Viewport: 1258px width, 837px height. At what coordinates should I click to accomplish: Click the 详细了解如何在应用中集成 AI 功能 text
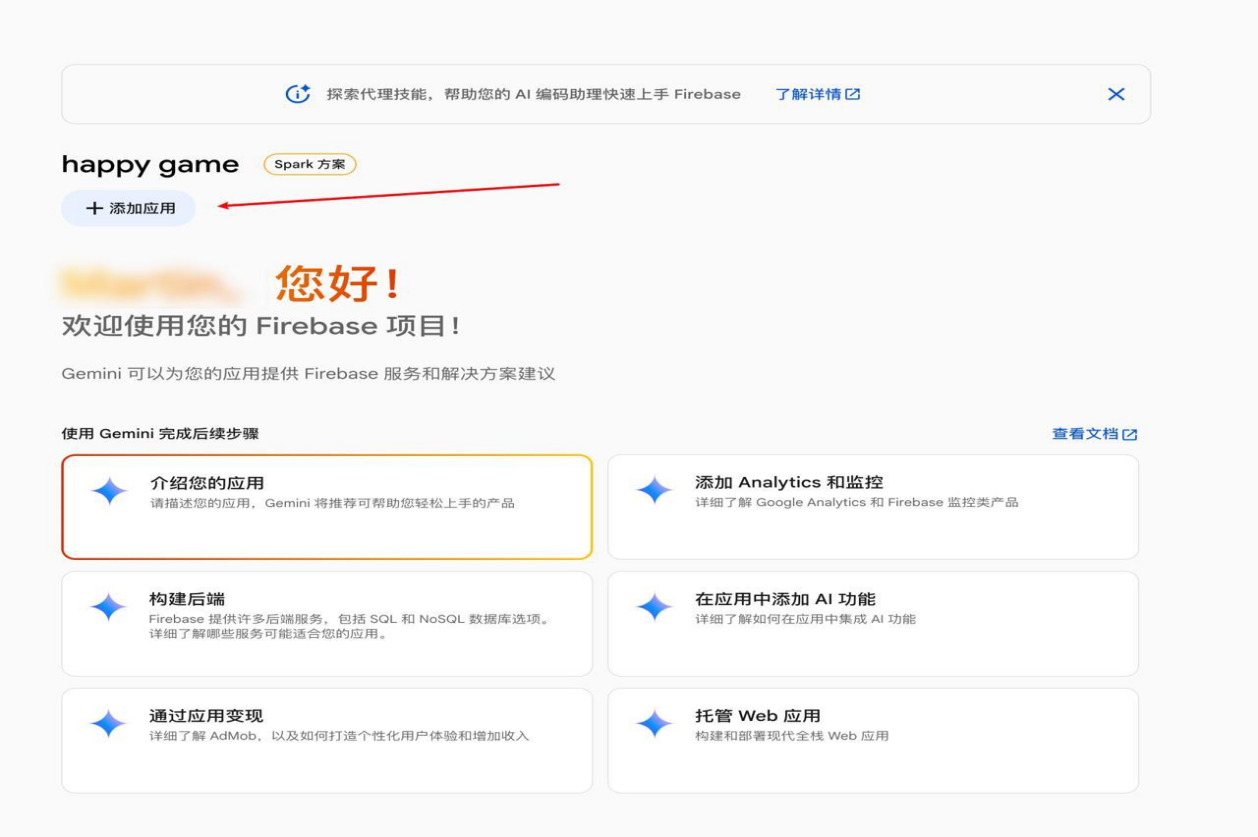(806, 619)
